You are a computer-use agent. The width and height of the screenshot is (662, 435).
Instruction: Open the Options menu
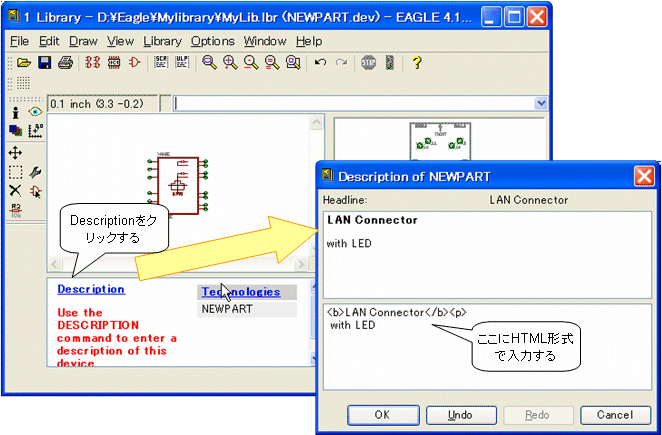(x=212, y=41)
